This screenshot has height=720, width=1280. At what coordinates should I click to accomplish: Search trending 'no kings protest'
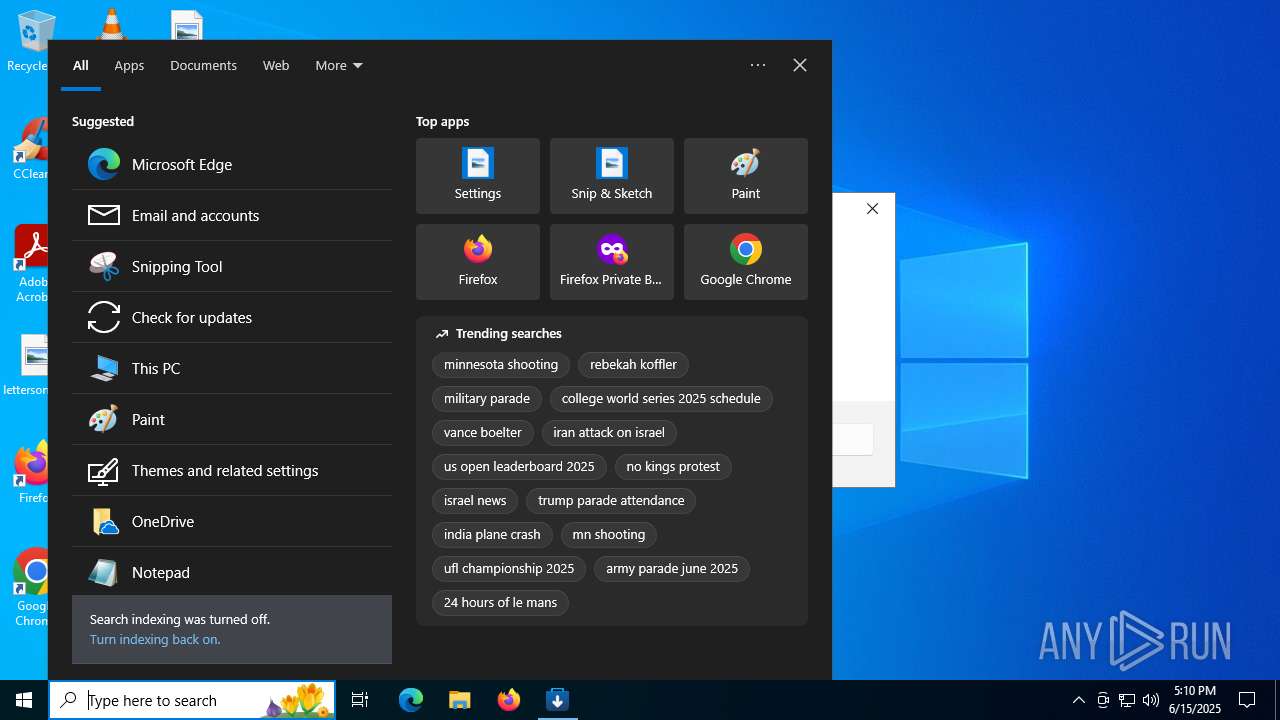[x=673, y=467]
